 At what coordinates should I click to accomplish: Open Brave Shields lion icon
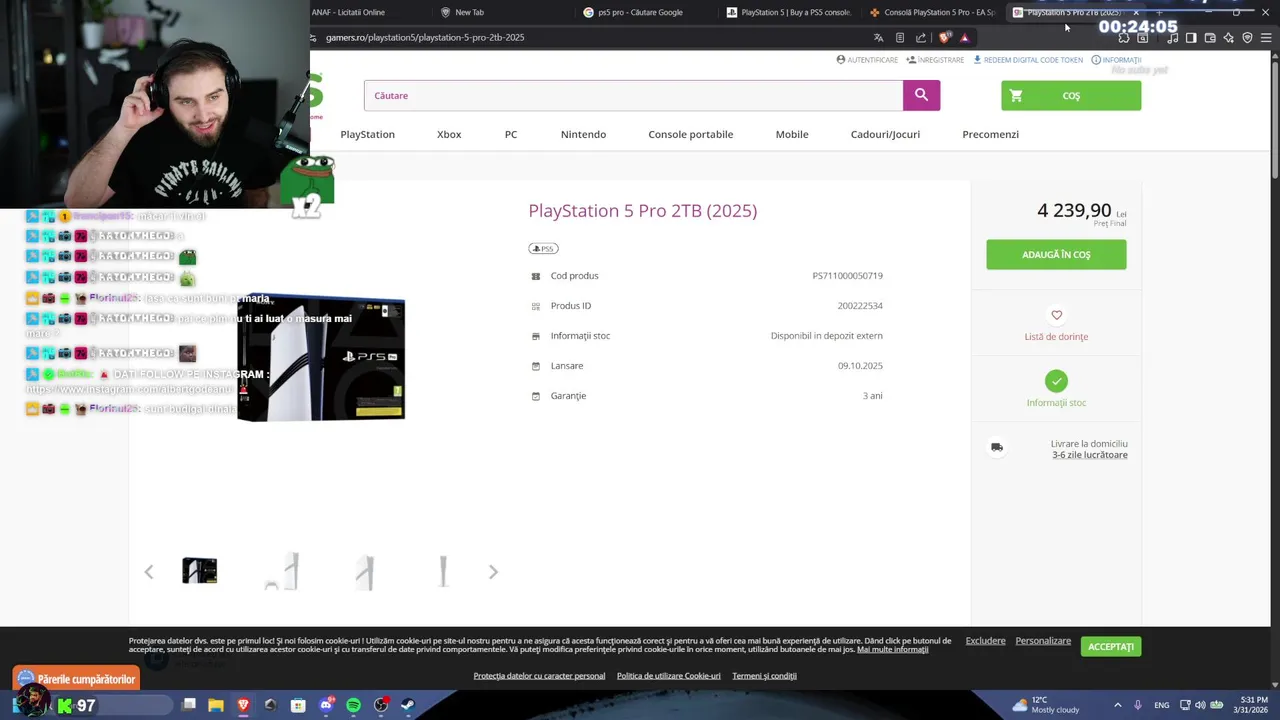pyautogui.click(x=945, y=38)
